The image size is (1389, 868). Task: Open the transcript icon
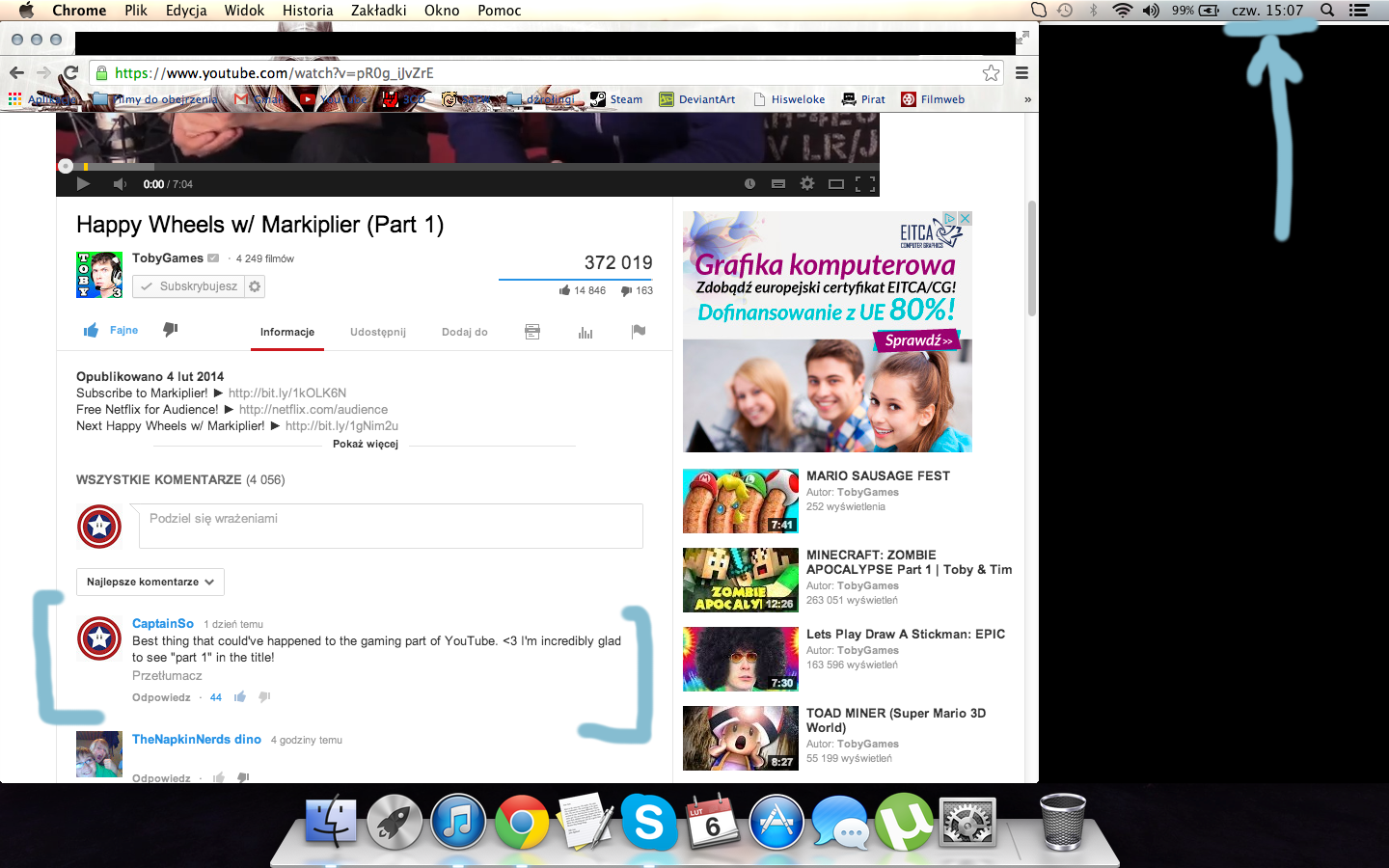532,332
